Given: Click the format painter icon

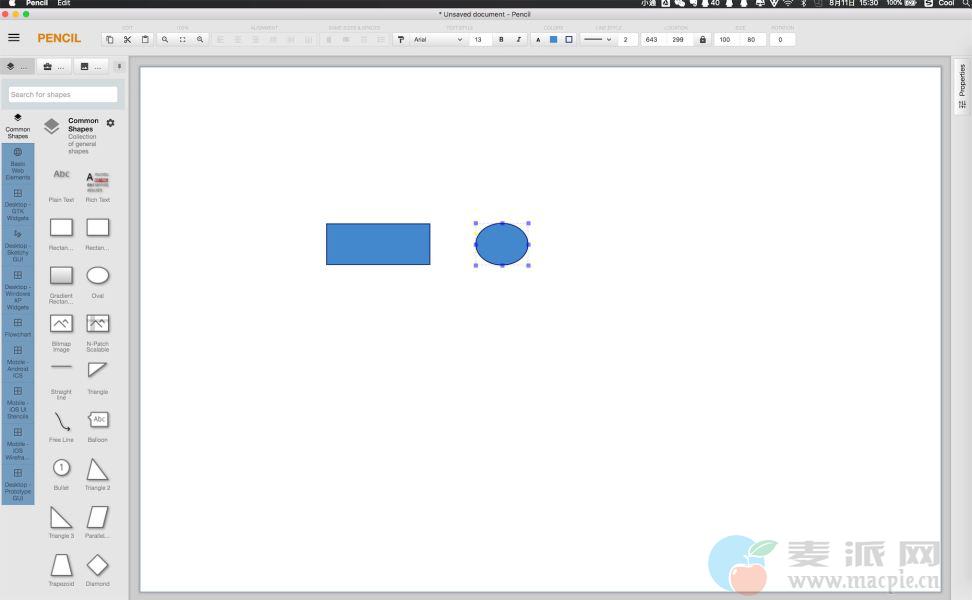Looking at the screenshot, I should coord(401,40).
